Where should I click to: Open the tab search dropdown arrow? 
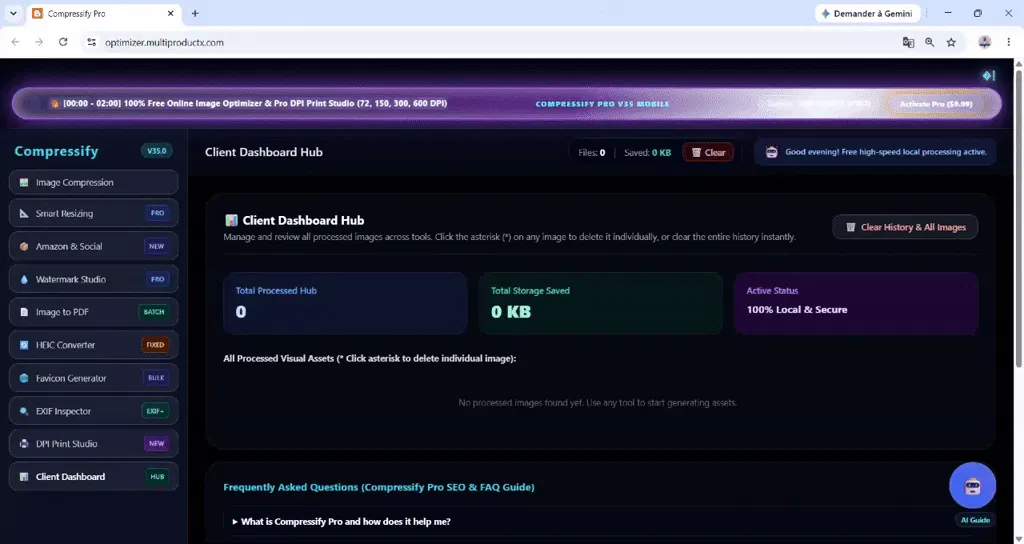(13, 13)
